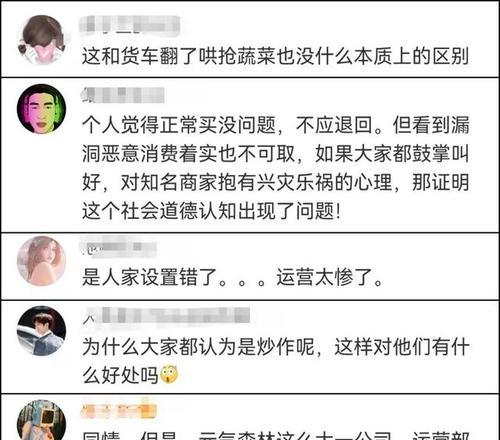
Task: Open the third commenter's pink-toned avatar
Action: pos(41,261)
